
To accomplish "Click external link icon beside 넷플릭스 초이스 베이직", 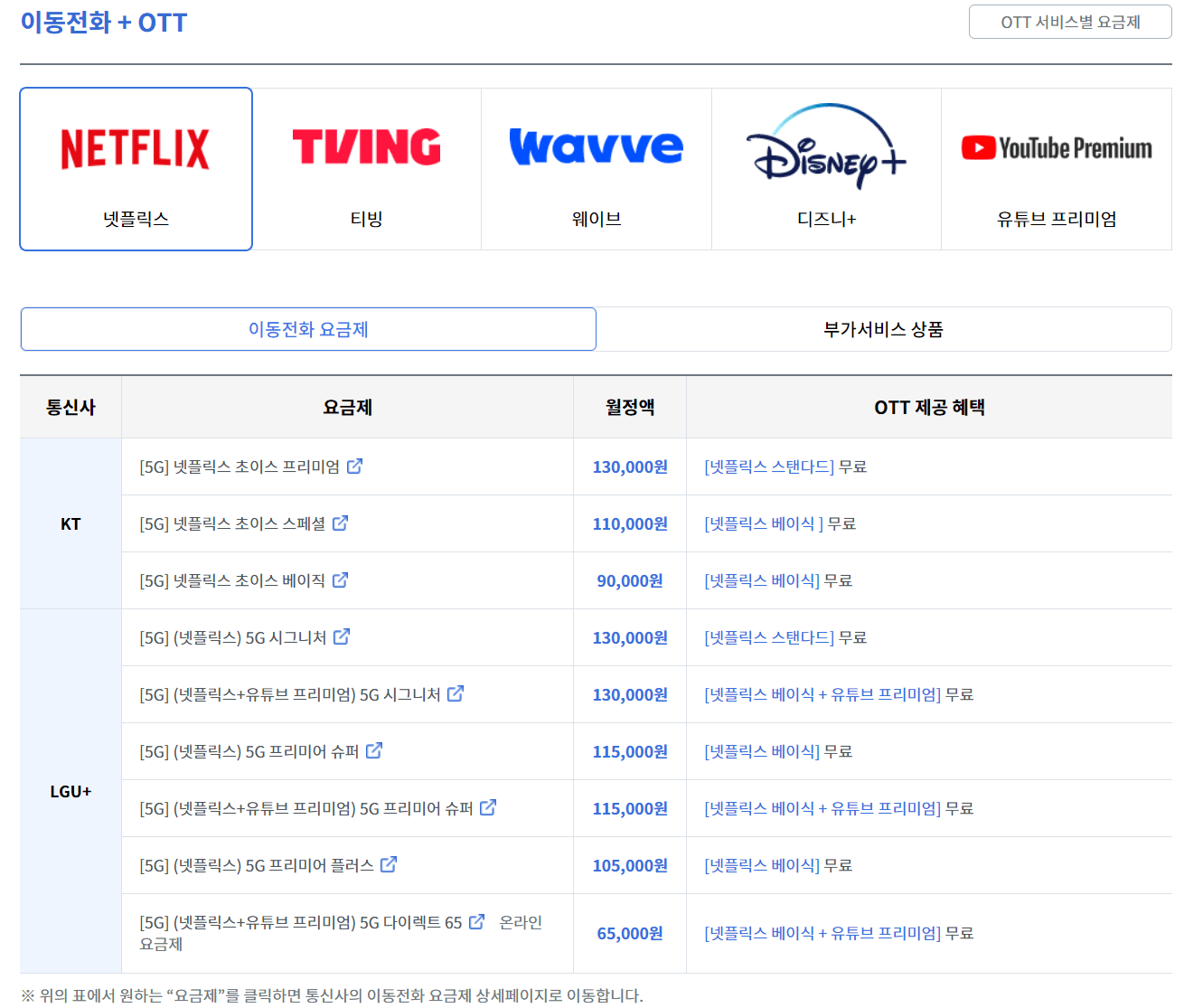I will 341,579.
